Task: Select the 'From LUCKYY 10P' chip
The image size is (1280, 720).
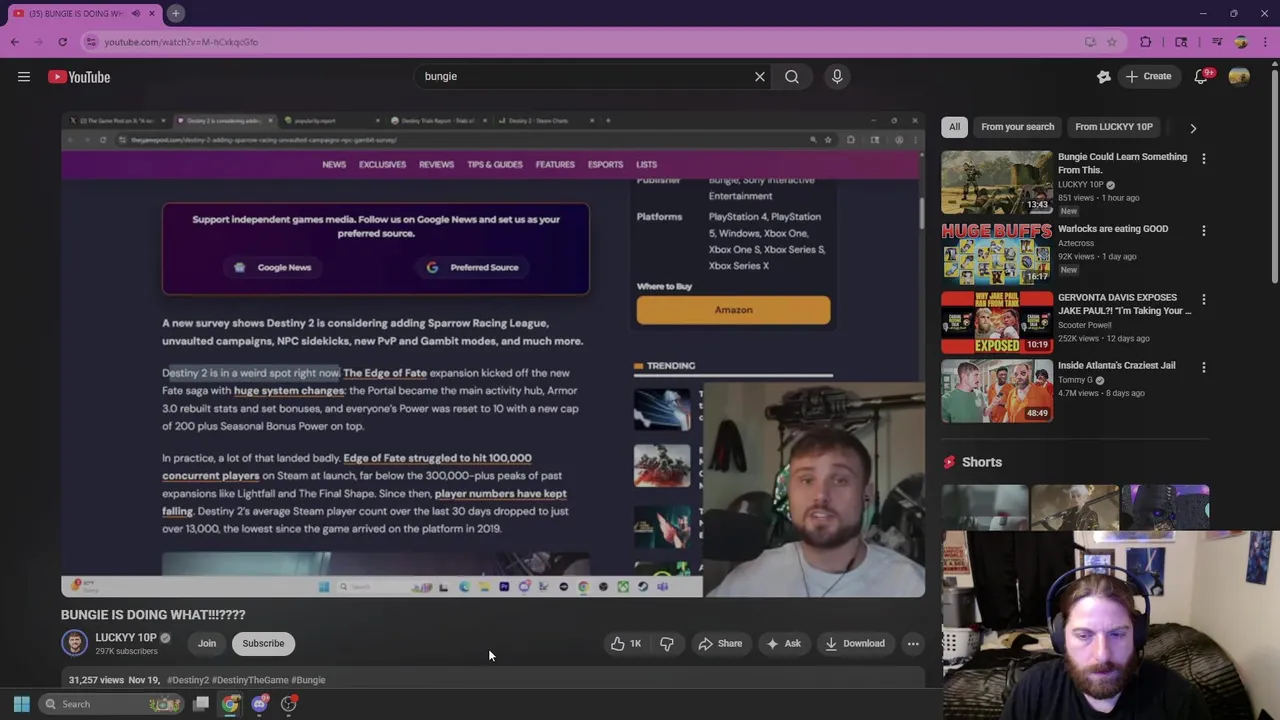Action: click(x=1113, y=127)
